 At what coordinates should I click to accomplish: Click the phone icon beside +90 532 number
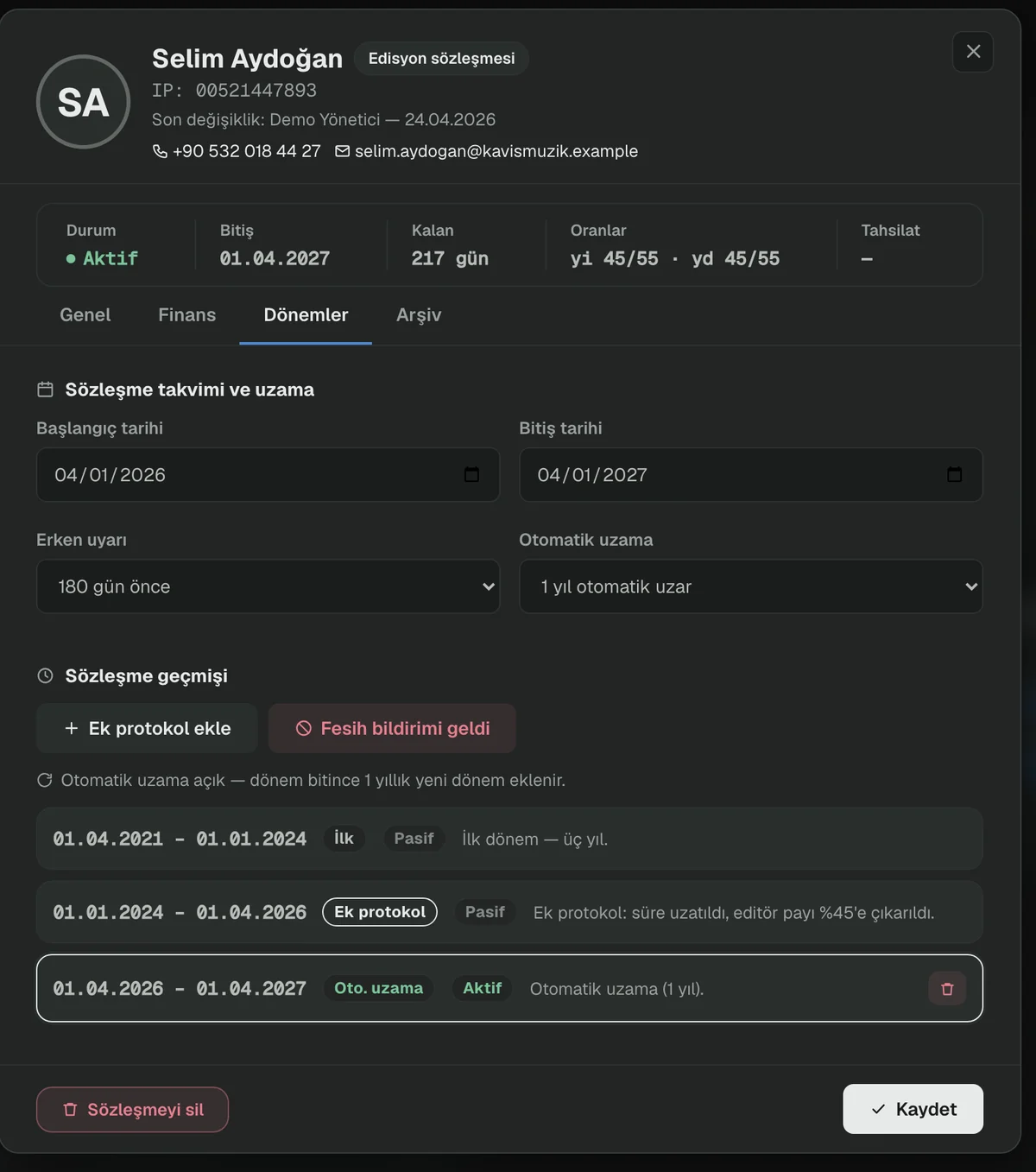coord(160,151)
